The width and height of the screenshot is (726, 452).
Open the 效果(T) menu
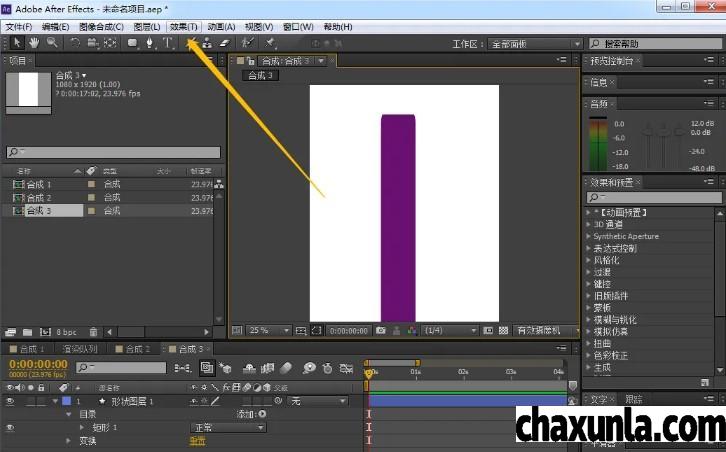(x=184, y=27)
